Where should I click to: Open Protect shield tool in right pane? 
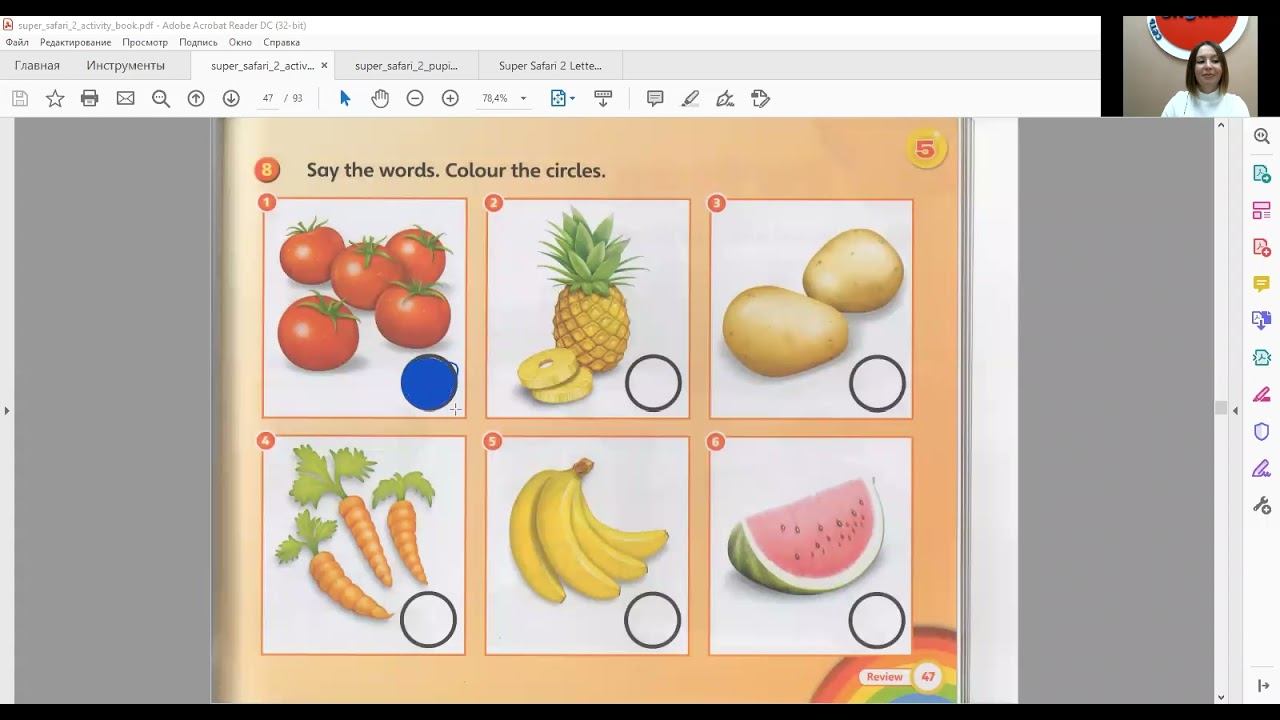click(x=1262, y=431)
